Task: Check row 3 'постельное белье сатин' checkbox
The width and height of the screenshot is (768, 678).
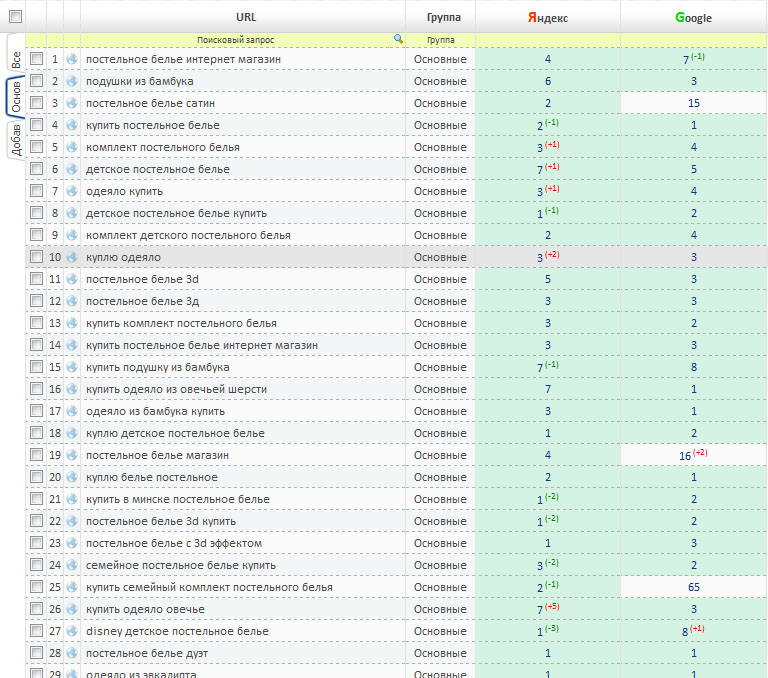Action: pyautogui.click(x=36, y=103)
